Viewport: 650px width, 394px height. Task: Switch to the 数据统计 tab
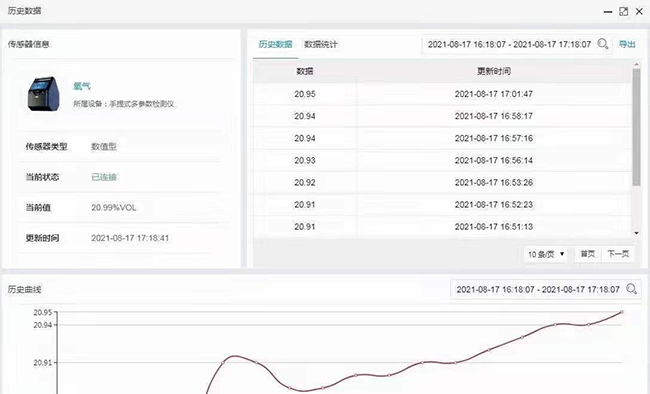(x=320, y=44)
